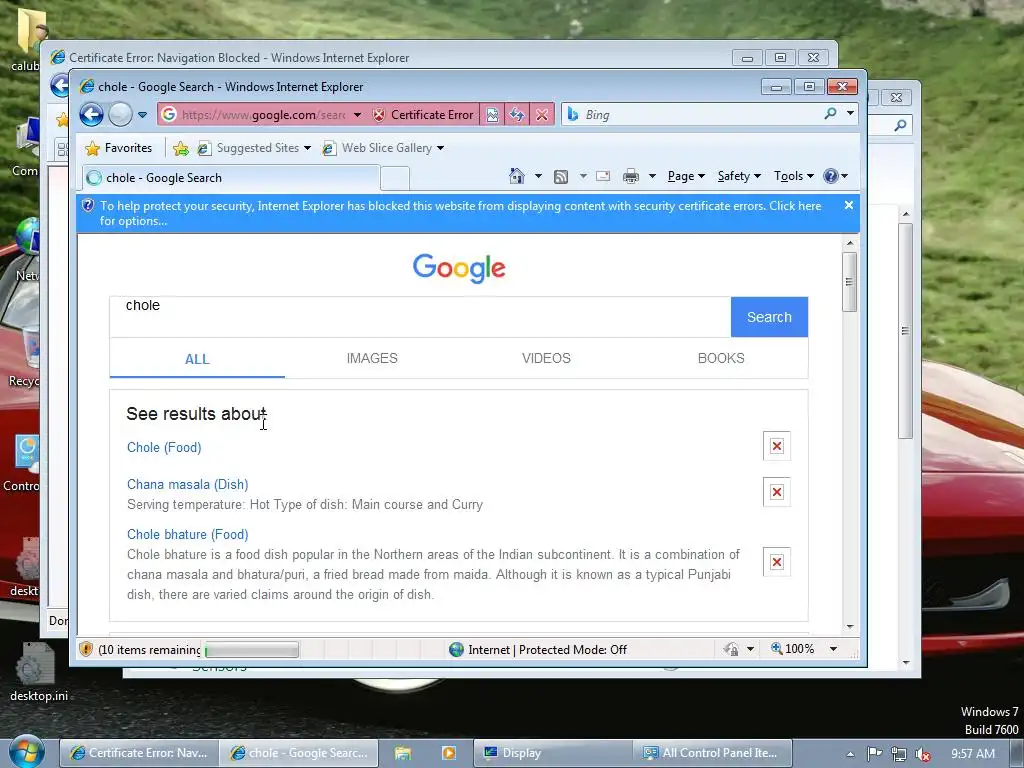Click the page loading progress bar

click(251, 650)
